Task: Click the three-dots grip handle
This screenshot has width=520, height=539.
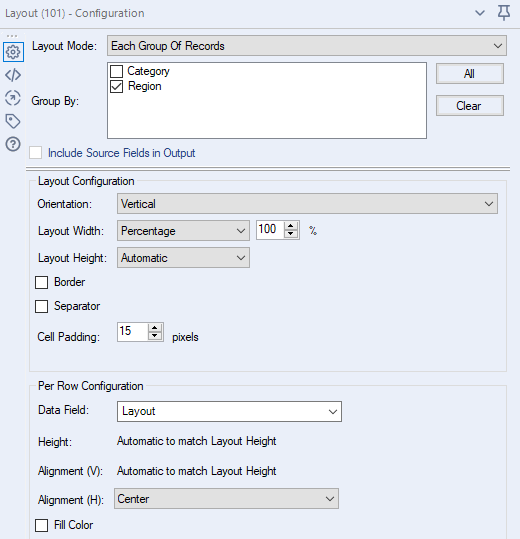Action: [x=12, y=36]
